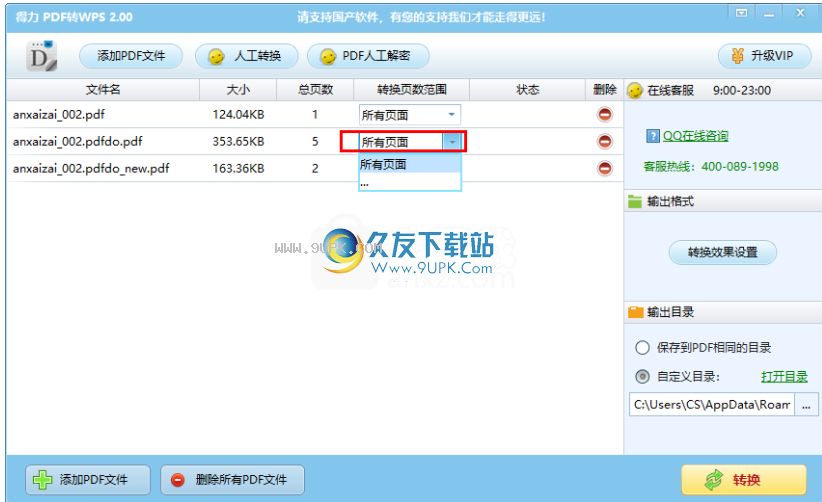Delete anxaizai_002.pdf with its red icon
The width and height of the screenshot is (822, 502).
click(604, 114)
